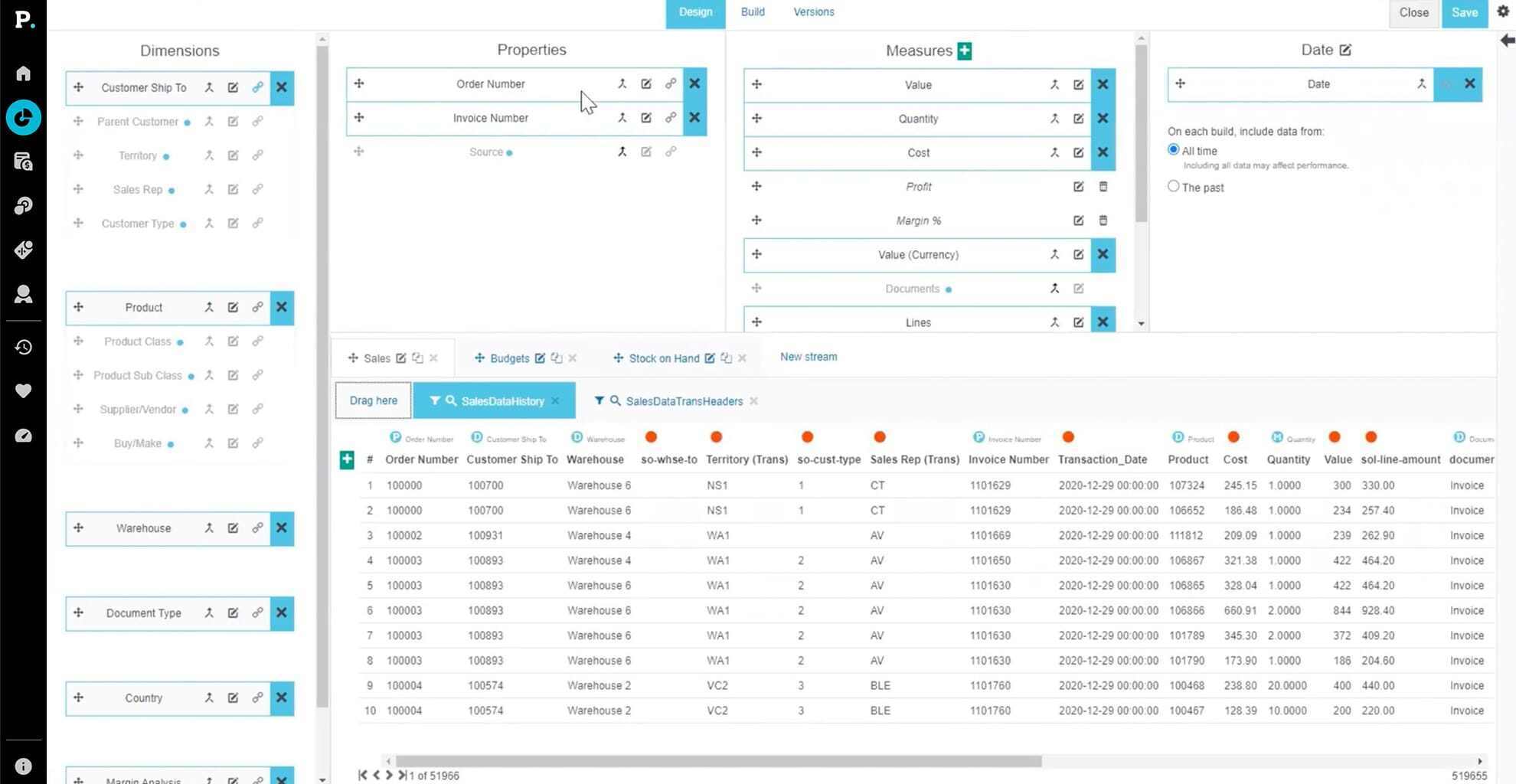Click the New stream link

tap(808, 357)
